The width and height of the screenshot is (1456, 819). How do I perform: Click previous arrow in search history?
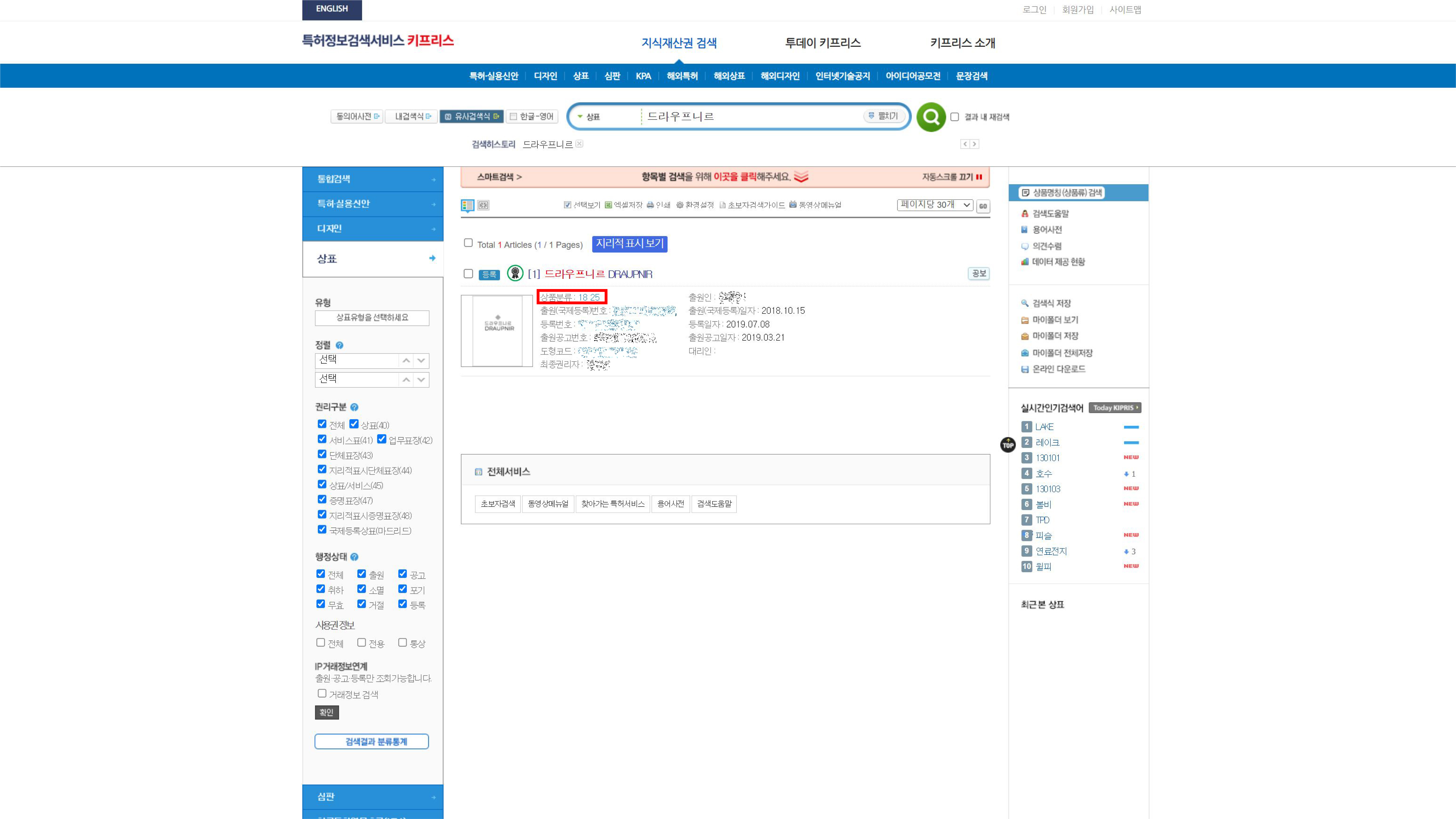point(965,144)
